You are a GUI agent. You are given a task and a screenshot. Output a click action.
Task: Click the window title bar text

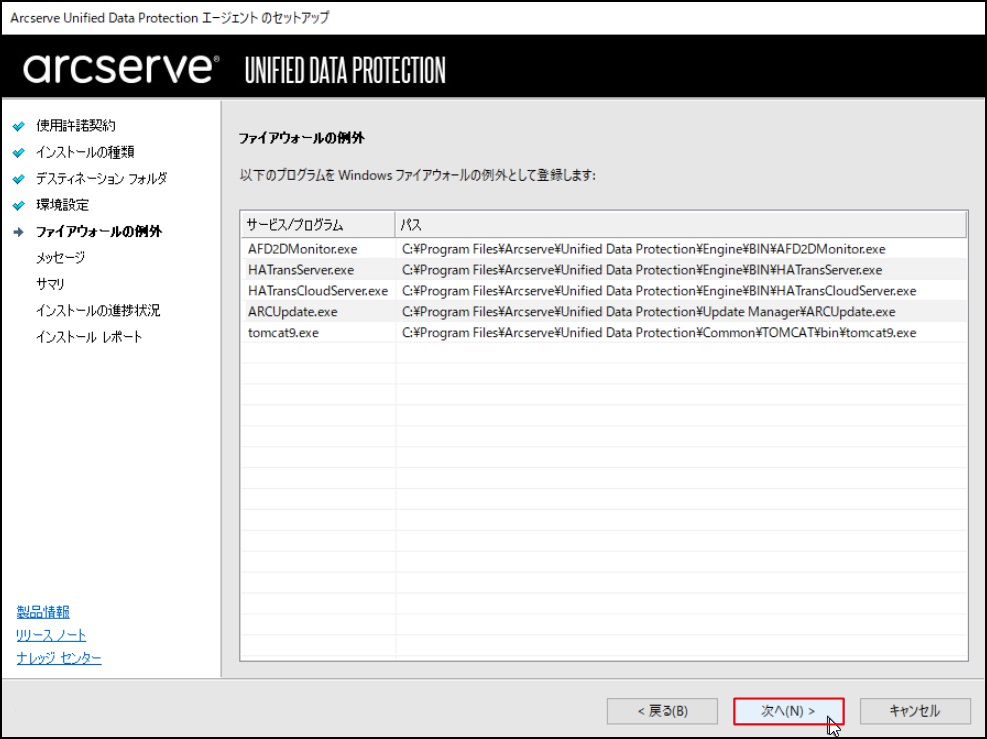(x=169, y=18)
